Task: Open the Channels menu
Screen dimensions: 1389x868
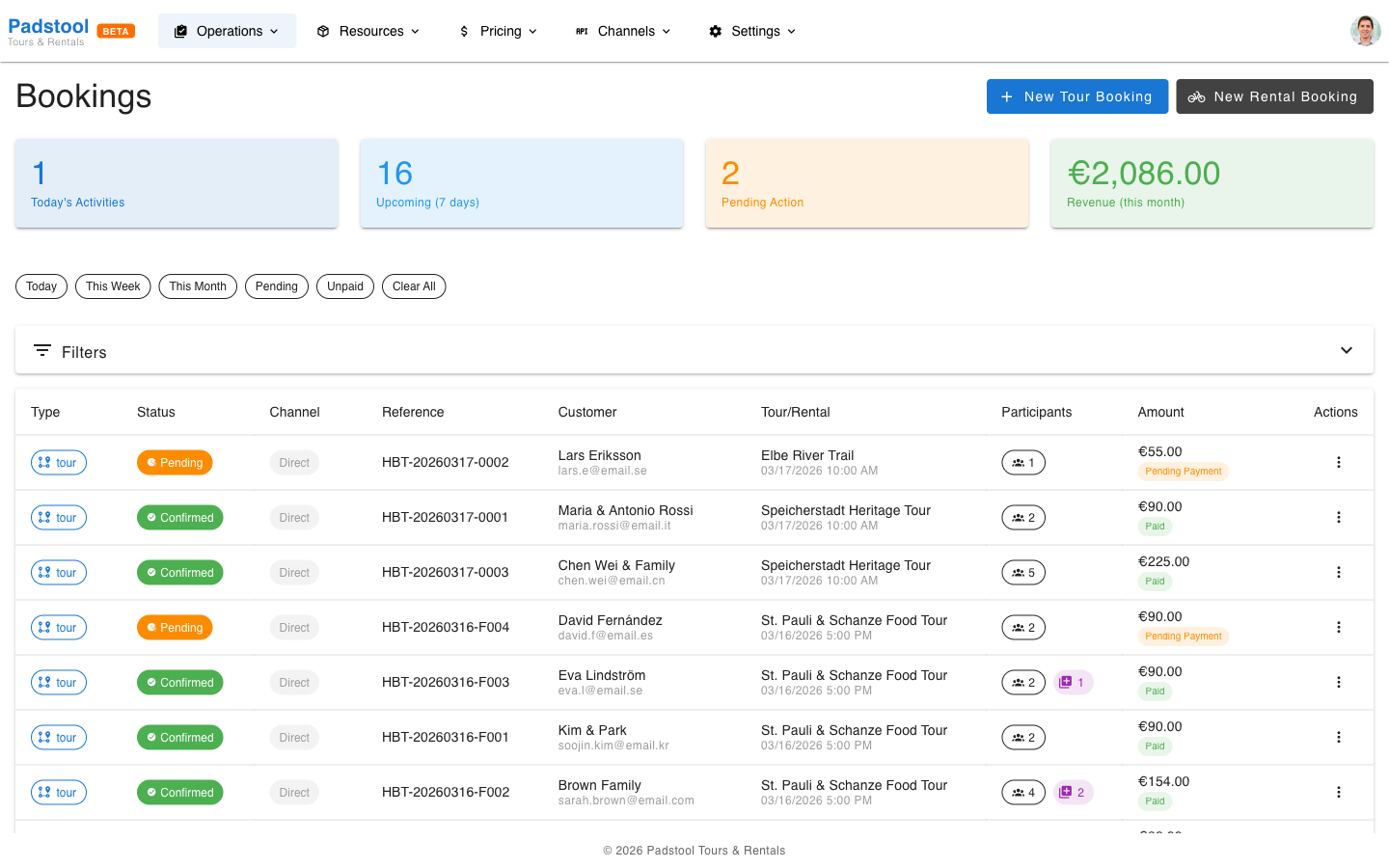Action: point(623,31)
